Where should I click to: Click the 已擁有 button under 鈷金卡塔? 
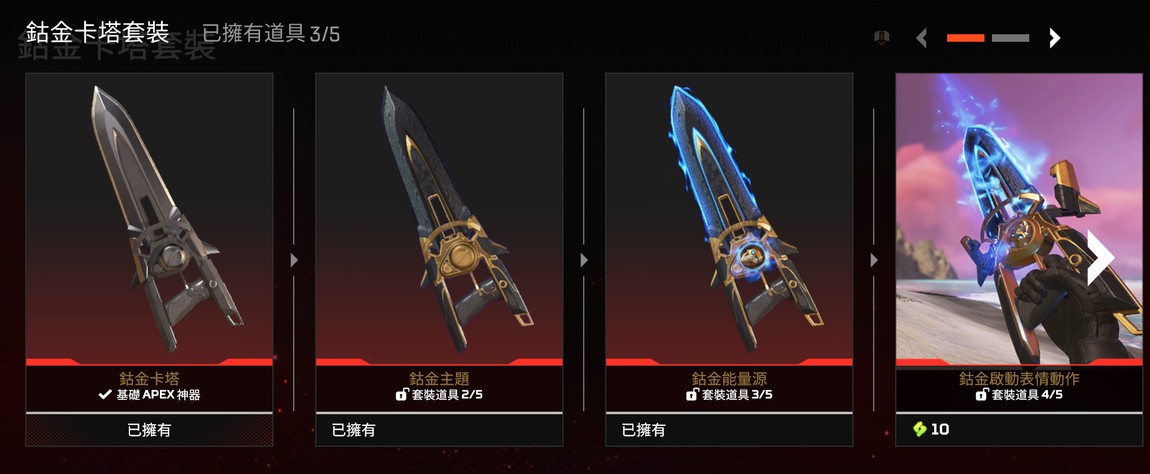[150, 430]
